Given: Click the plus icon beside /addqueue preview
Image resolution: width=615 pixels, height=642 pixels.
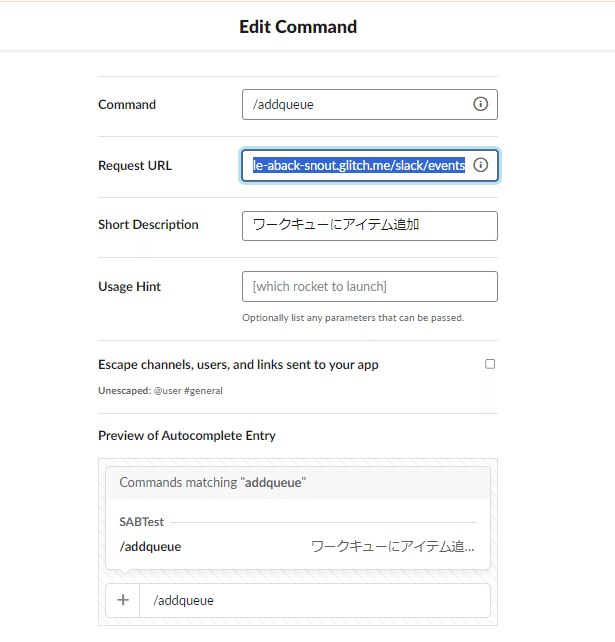Looking at the screenshot, I should [123, 600].
